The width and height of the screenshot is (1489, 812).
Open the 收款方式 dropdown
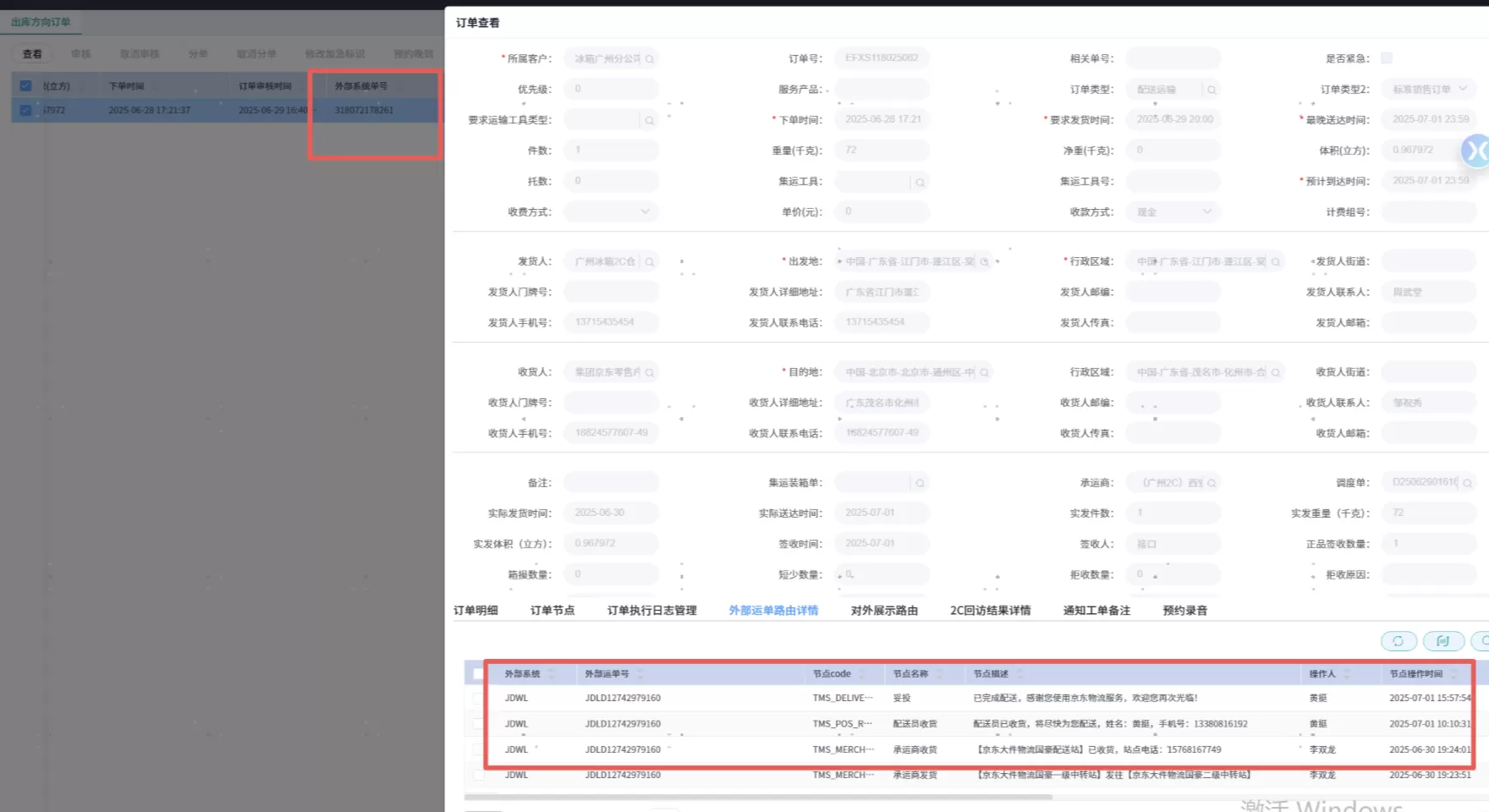(1206, 211)
